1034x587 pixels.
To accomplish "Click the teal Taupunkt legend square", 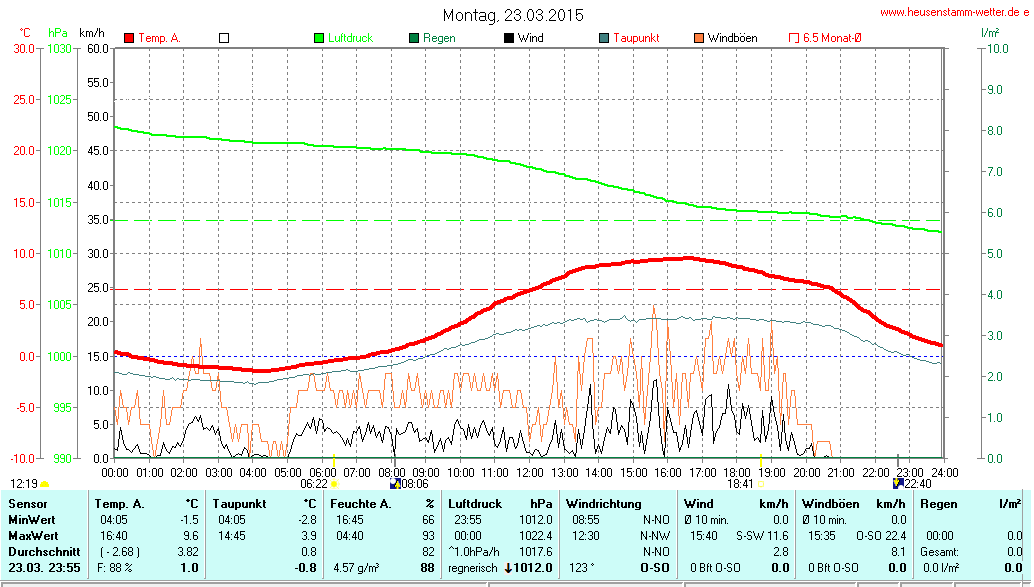I will click(604, 38).
